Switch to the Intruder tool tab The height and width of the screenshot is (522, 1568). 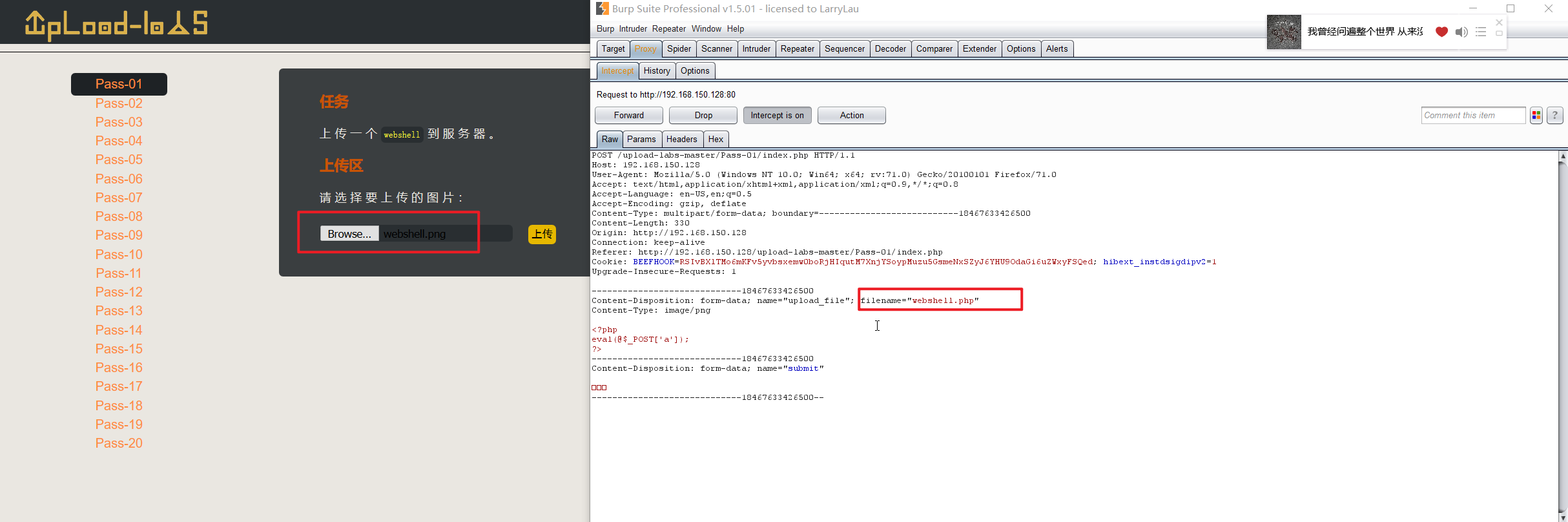[756, 49]
